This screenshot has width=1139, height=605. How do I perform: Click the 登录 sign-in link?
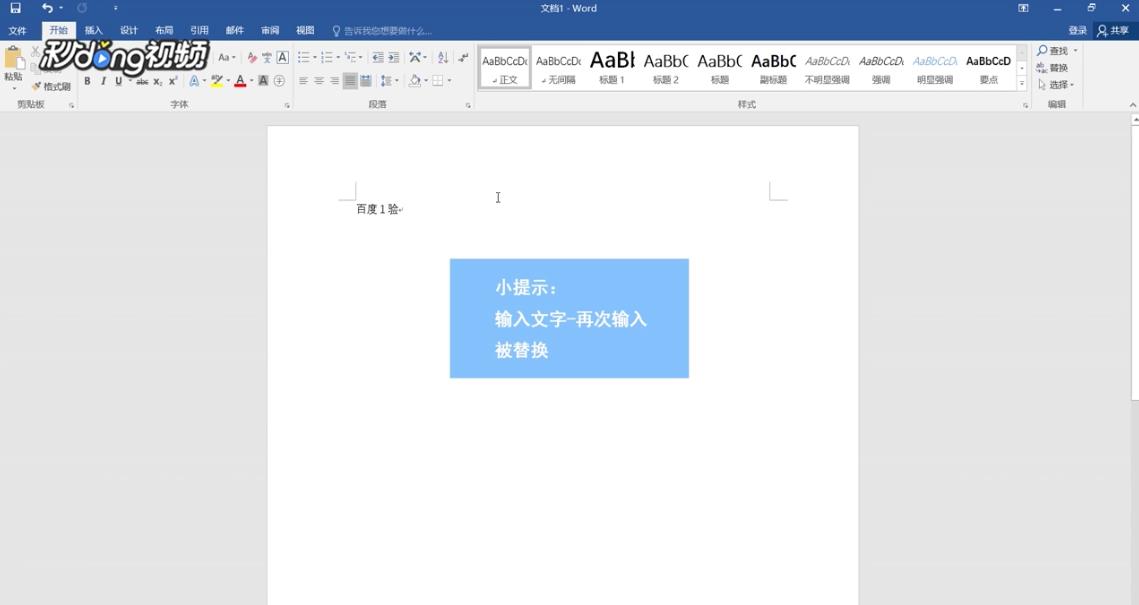(x=1079, y=29)
